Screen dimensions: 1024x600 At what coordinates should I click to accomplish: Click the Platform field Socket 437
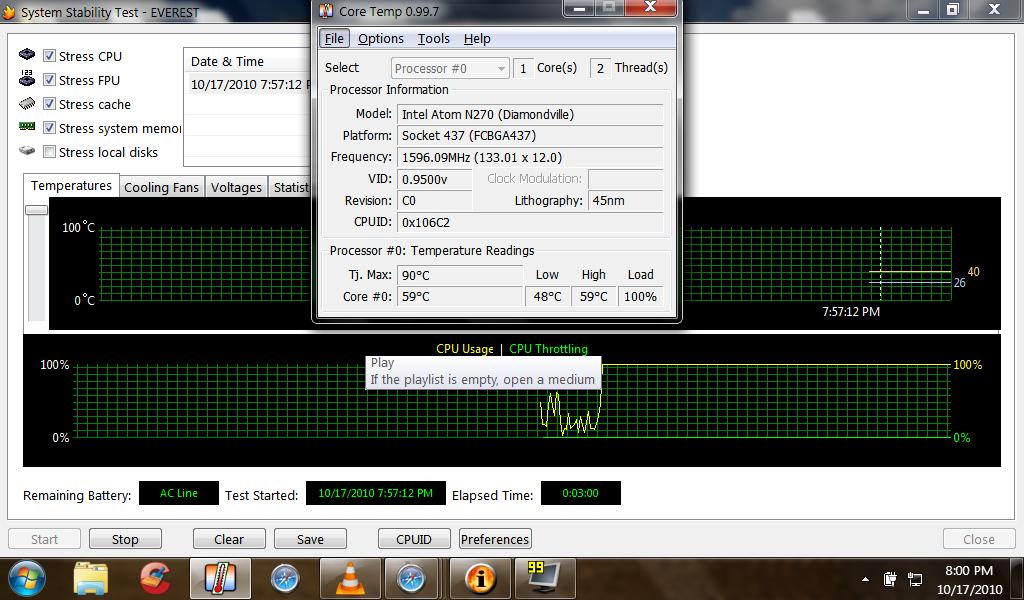(x=530, y=136)
